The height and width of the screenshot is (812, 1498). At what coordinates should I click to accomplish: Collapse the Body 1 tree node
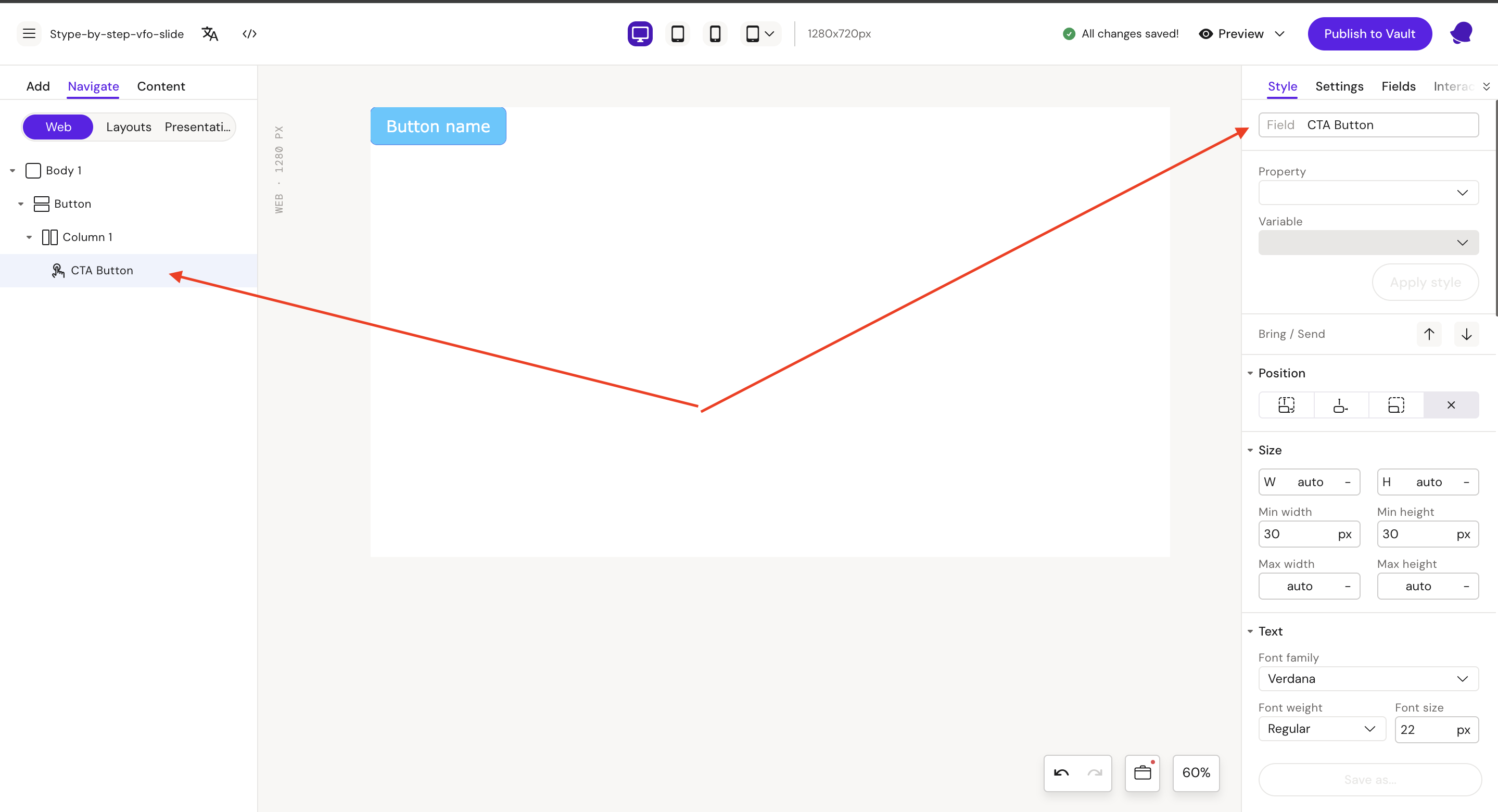click(x=12, y=171)
